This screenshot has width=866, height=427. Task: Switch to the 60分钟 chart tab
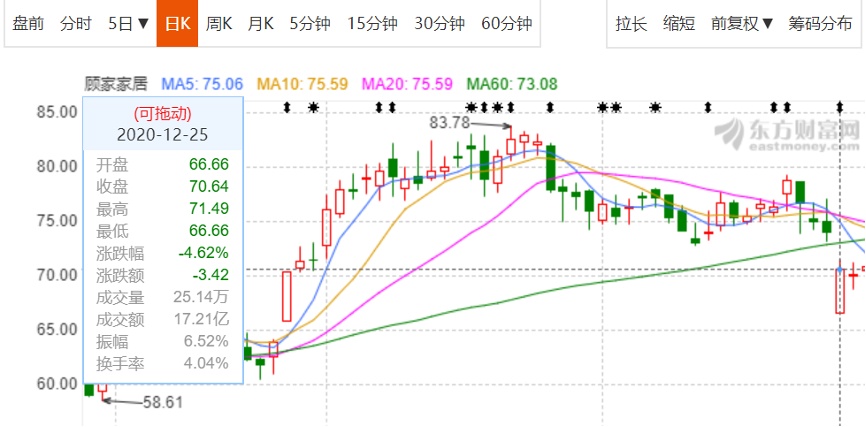click(506, 23)
